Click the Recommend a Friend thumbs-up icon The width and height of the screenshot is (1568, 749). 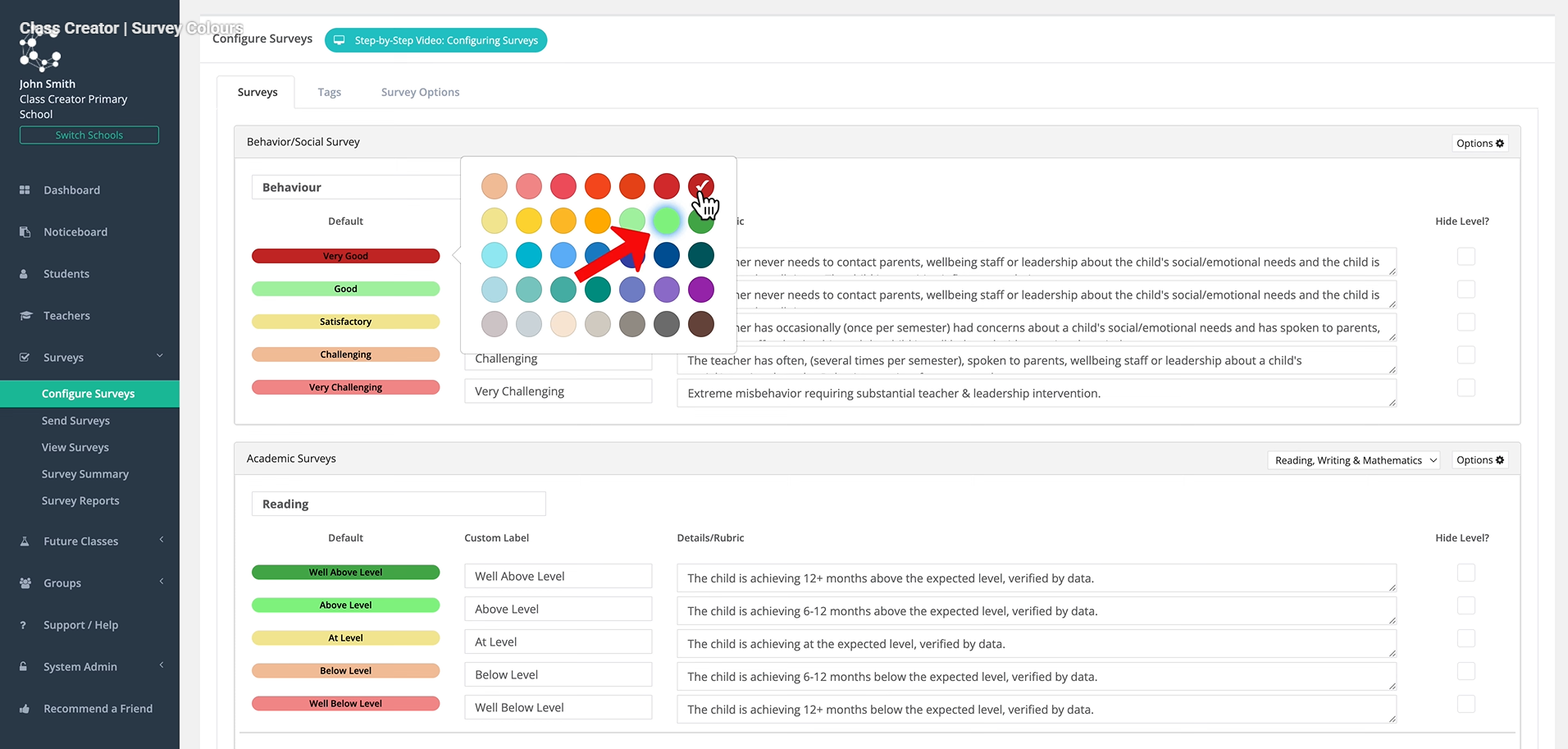(25, 709)
